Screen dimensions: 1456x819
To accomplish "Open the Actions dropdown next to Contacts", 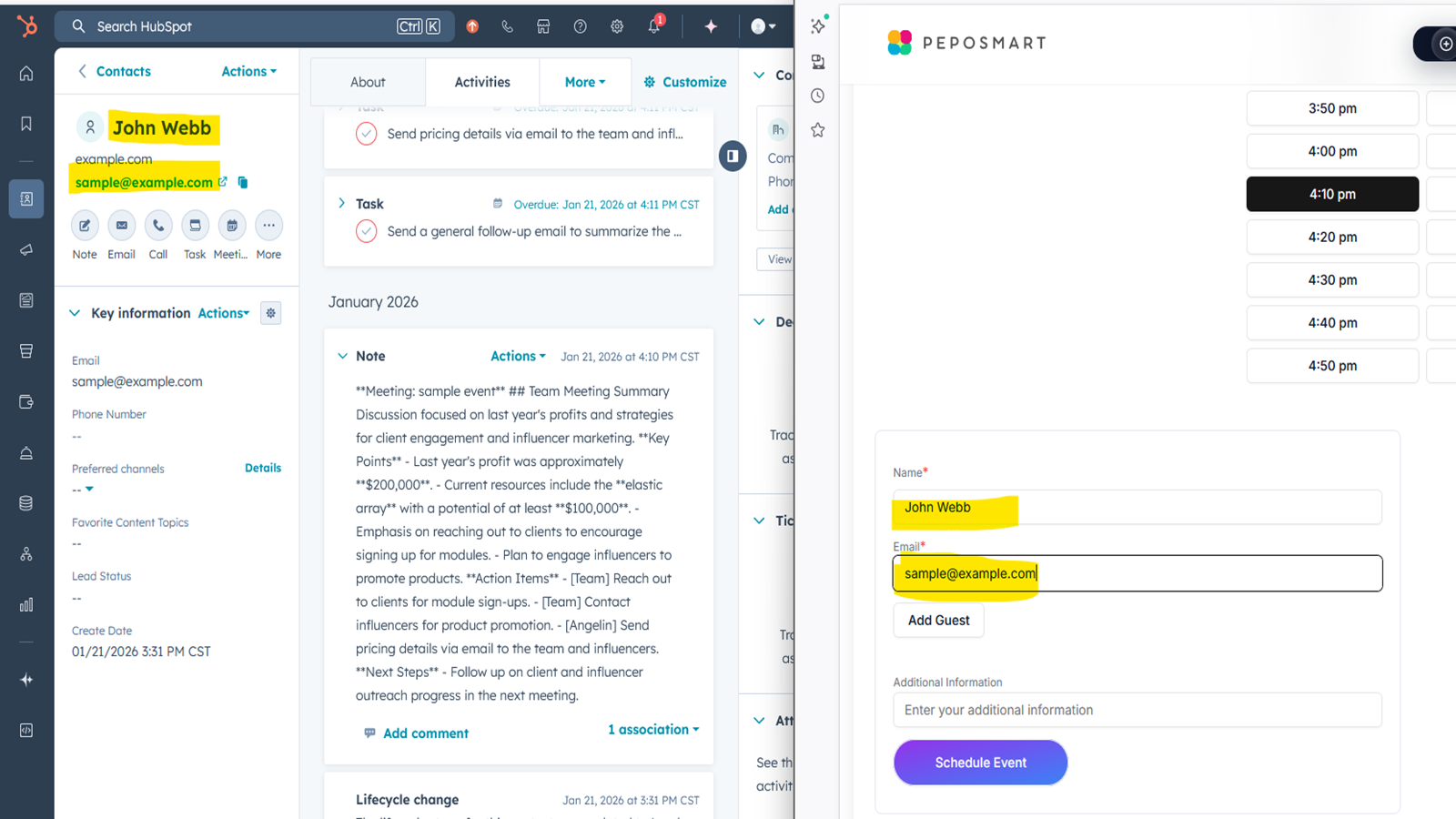I will point(247,71).
